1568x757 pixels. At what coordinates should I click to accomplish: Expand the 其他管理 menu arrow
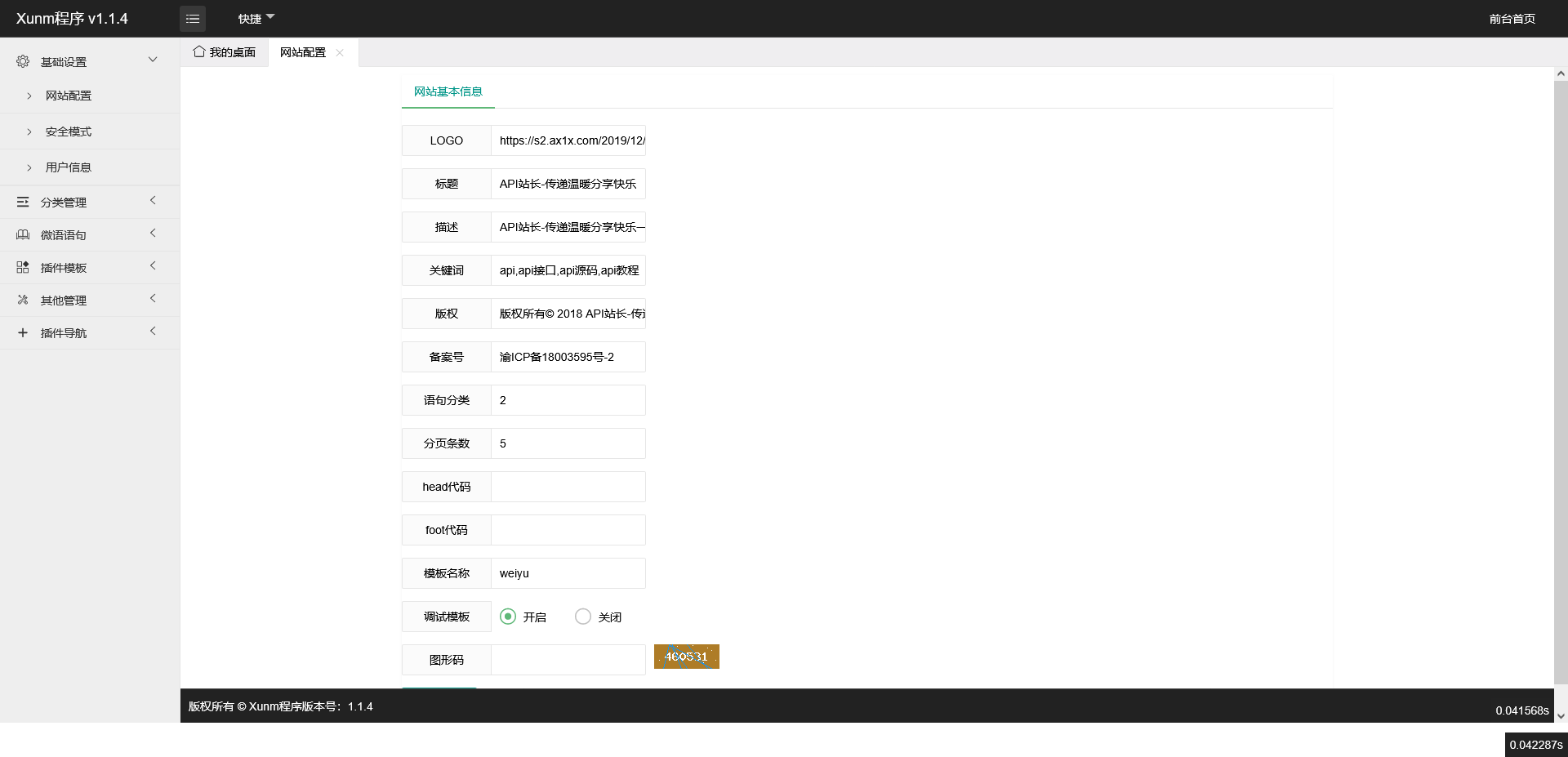point(153,299)
